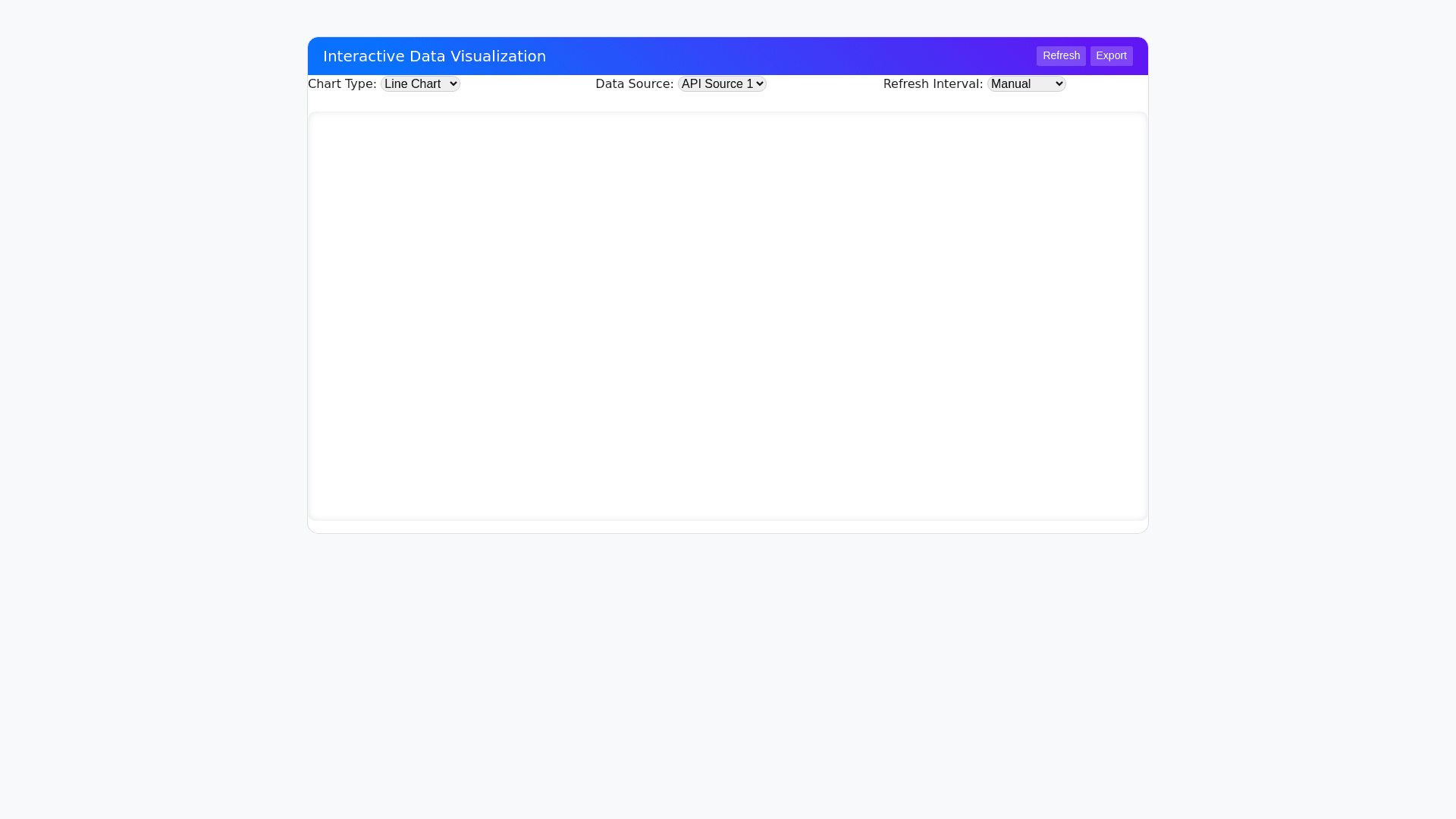
Task: Click the 'Line Chart' selected value text
Action: click(412, 84)
